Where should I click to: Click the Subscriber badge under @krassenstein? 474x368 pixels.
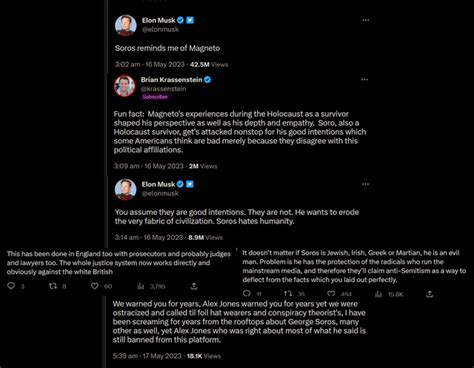(155, 97)
